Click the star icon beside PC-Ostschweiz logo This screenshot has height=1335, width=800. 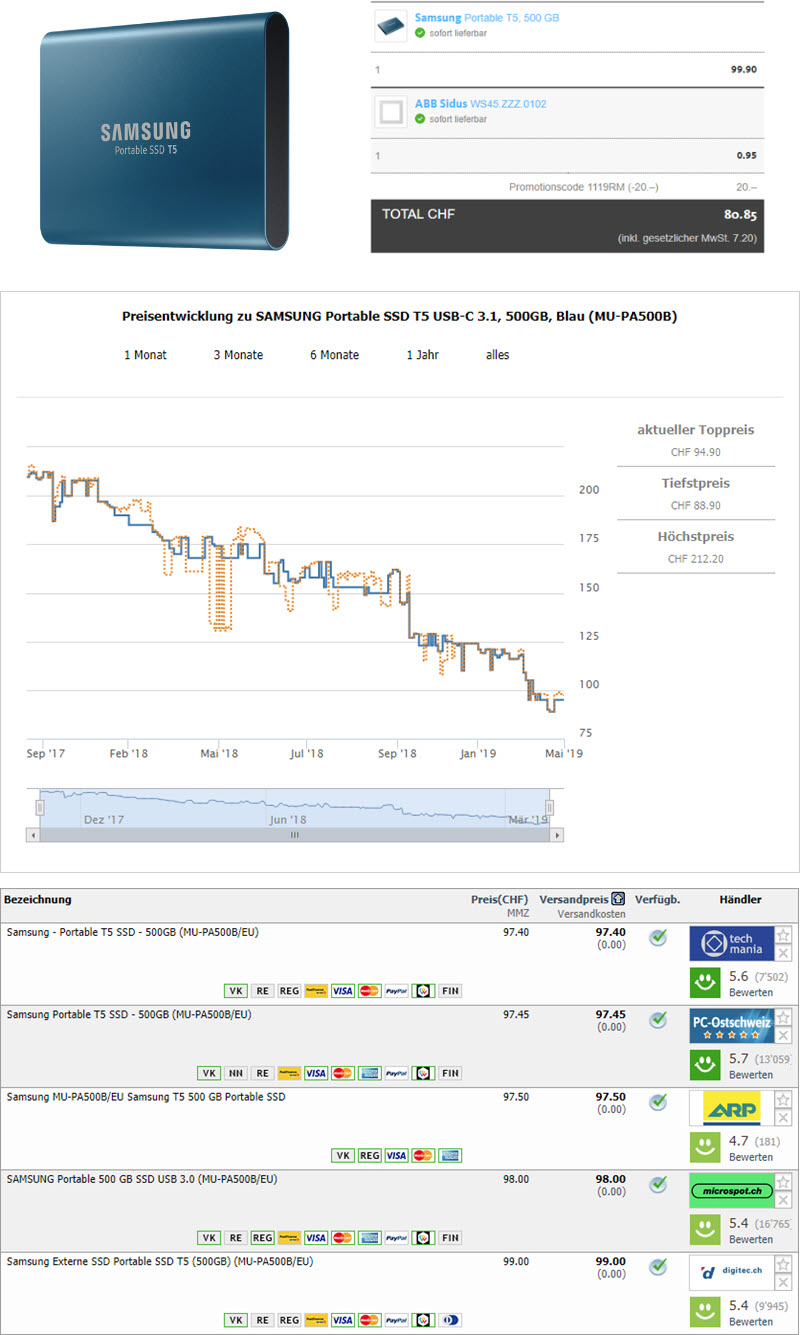pos(783,1017)
